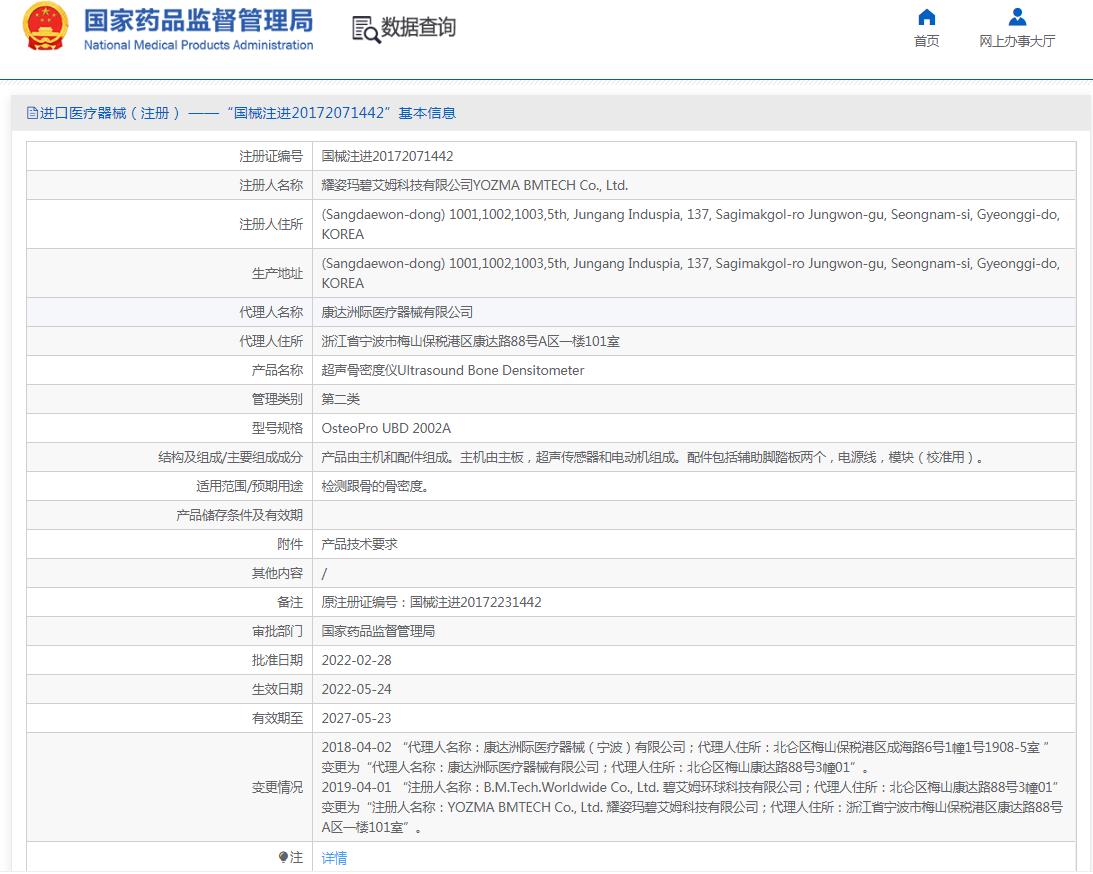Select remark 原注册证编号 国械注进20172231442

point(431,602)
